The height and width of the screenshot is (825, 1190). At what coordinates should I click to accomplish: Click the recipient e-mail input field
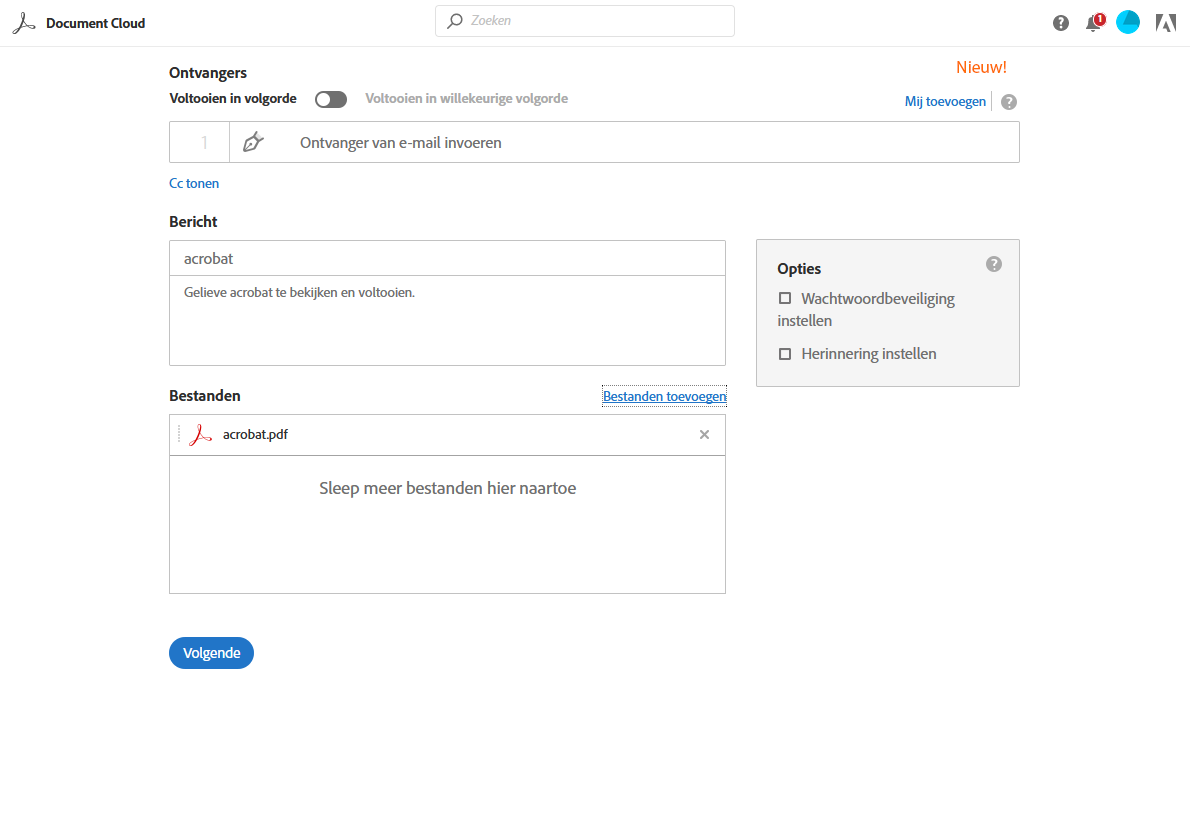tap(650, 143)
